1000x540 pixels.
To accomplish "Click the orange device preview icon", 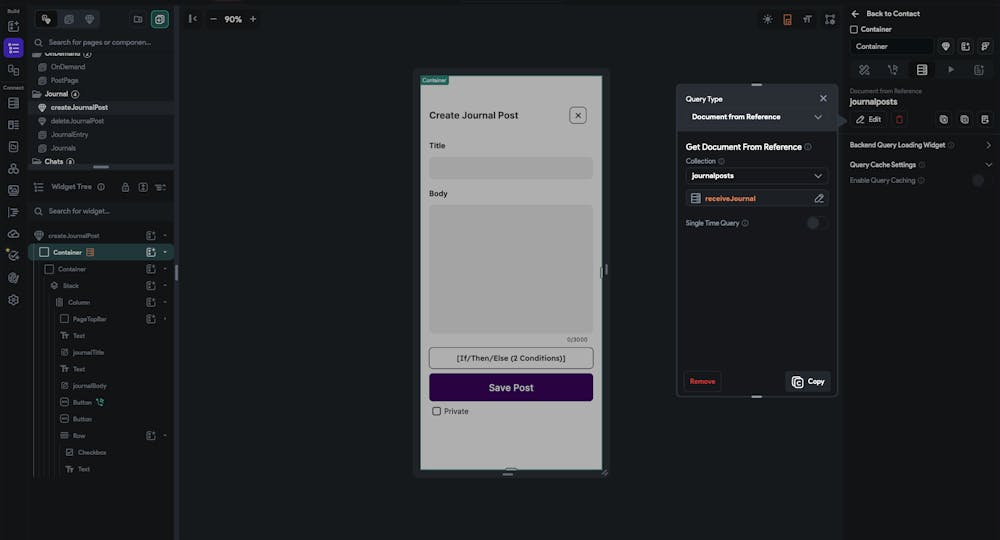I will click(x=788, y=19).
